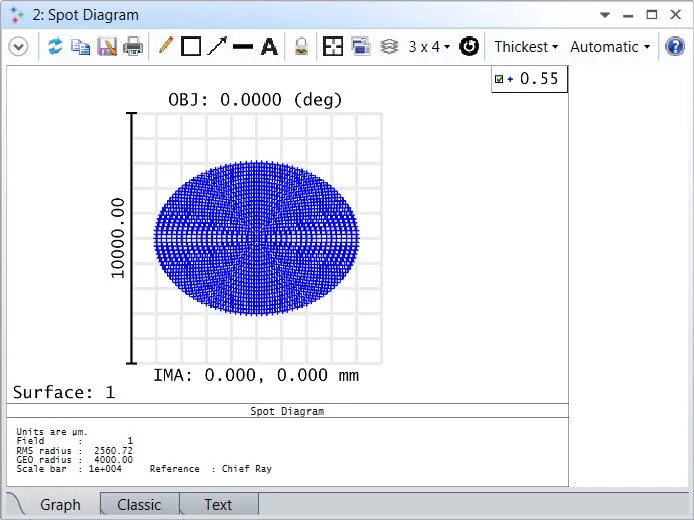
Task: Click the Copy to clipboard icon
Action: [81, 47]
